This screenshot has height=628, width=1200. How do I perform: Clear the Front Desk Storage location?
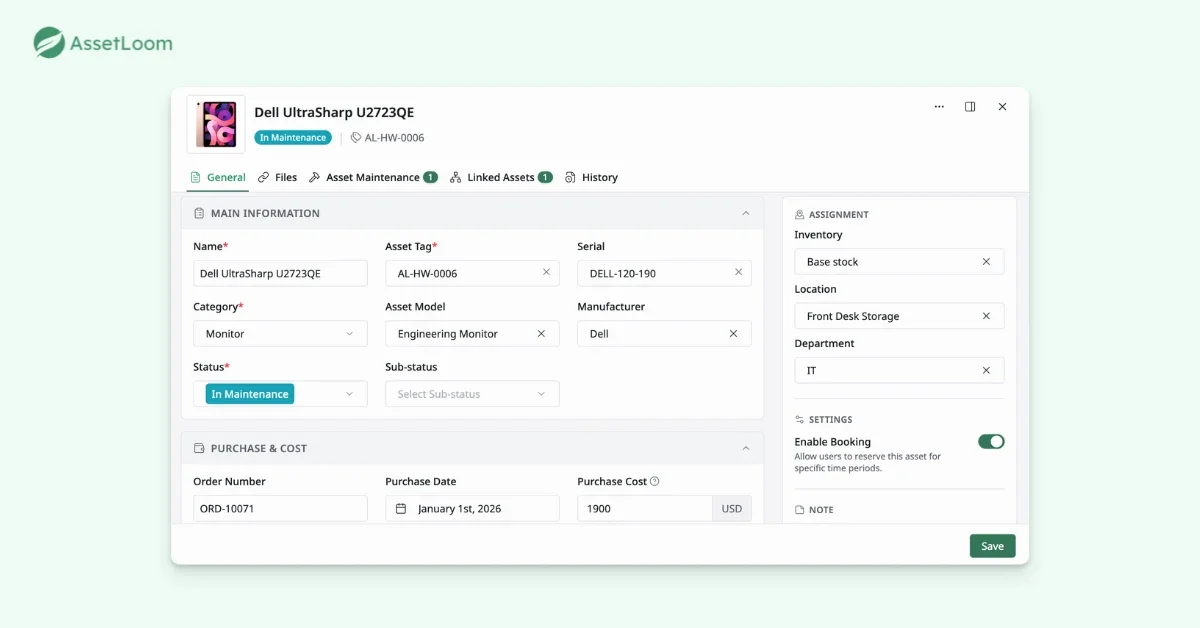pos(986,316)
